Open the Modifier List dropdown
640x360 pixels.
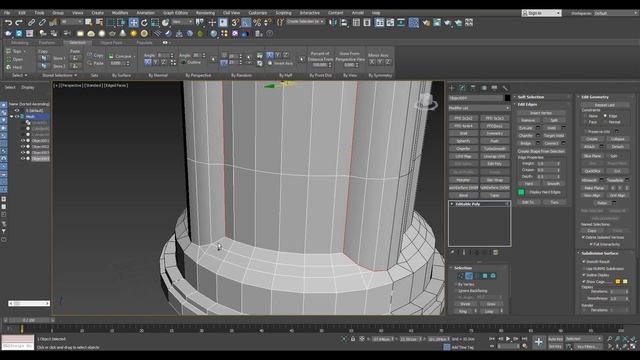click(x=479, y=108)
